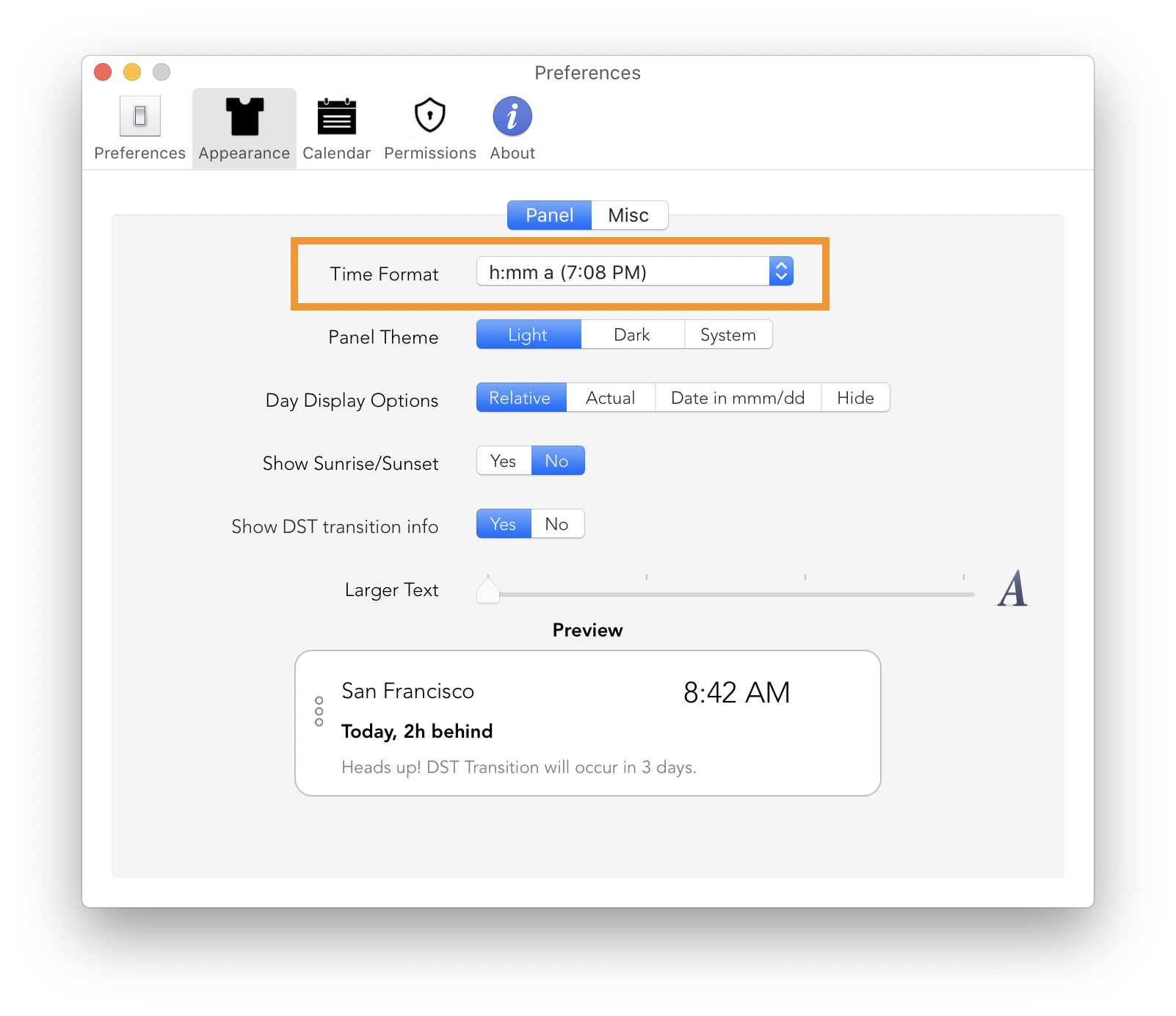Click the Show Sunrise/Sunset label

click(350, 463)
